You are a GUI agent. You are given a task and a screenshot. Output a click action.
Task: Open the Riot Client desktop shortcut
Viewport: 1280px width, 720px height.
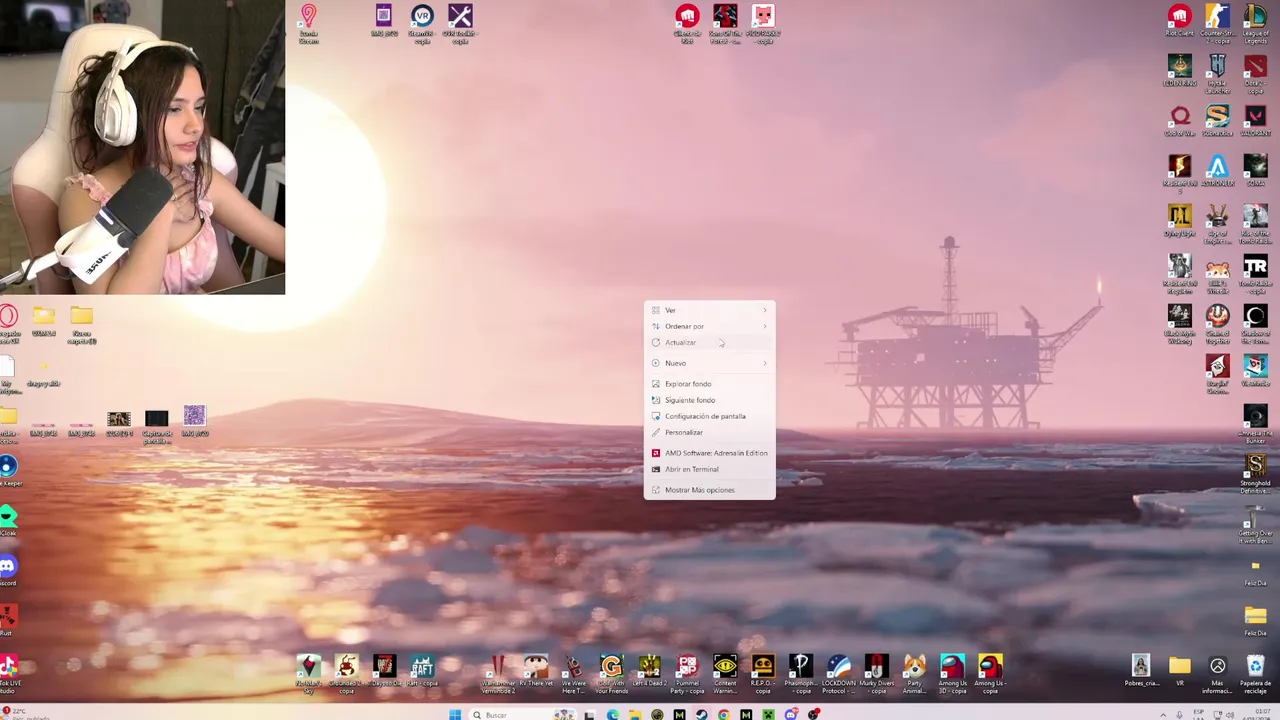[x=1180, y=21]
